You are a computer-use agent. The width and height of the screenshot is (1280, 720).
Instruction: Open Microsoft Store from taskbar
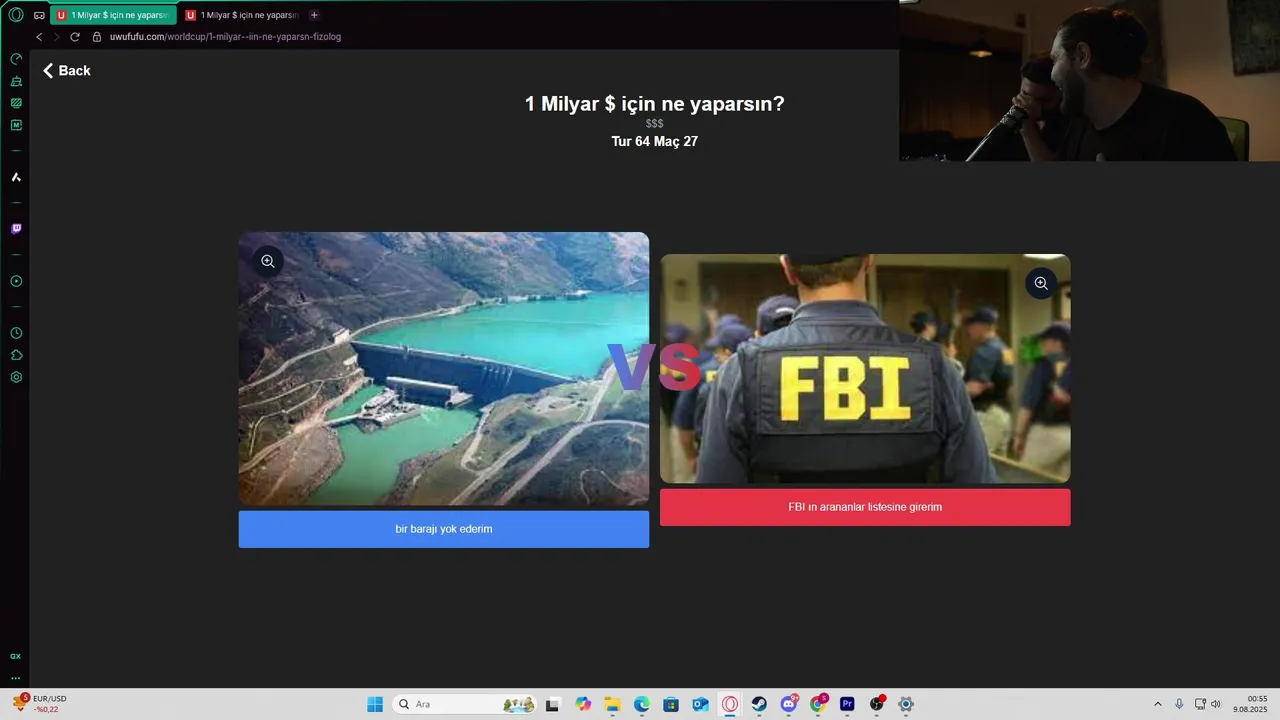click(x=671, y=704)
